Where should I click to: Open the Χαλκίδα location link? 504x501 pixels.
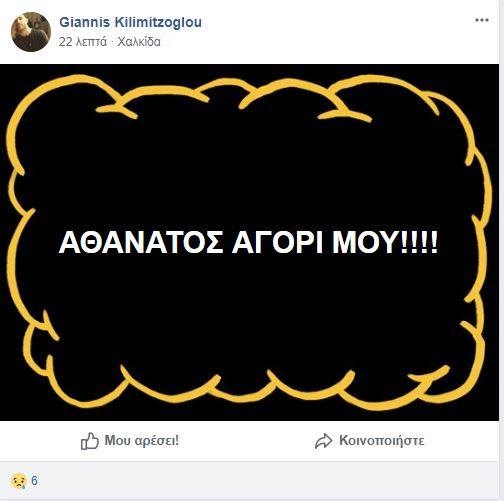pos(139,42)
